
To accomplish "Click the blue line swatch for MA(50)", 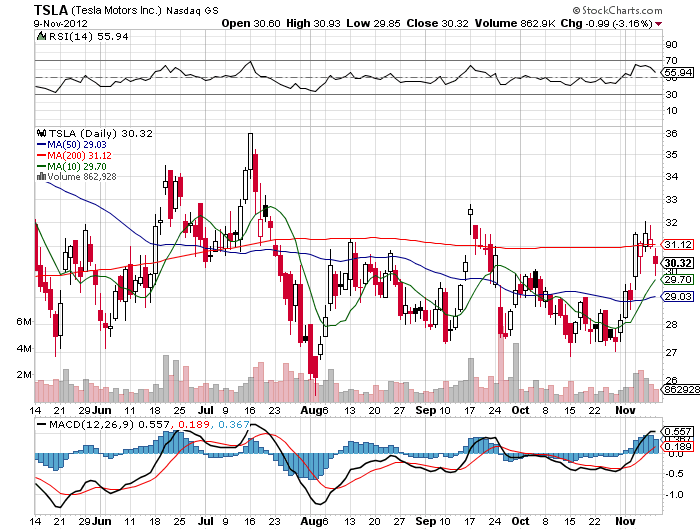I will [42, 145].
